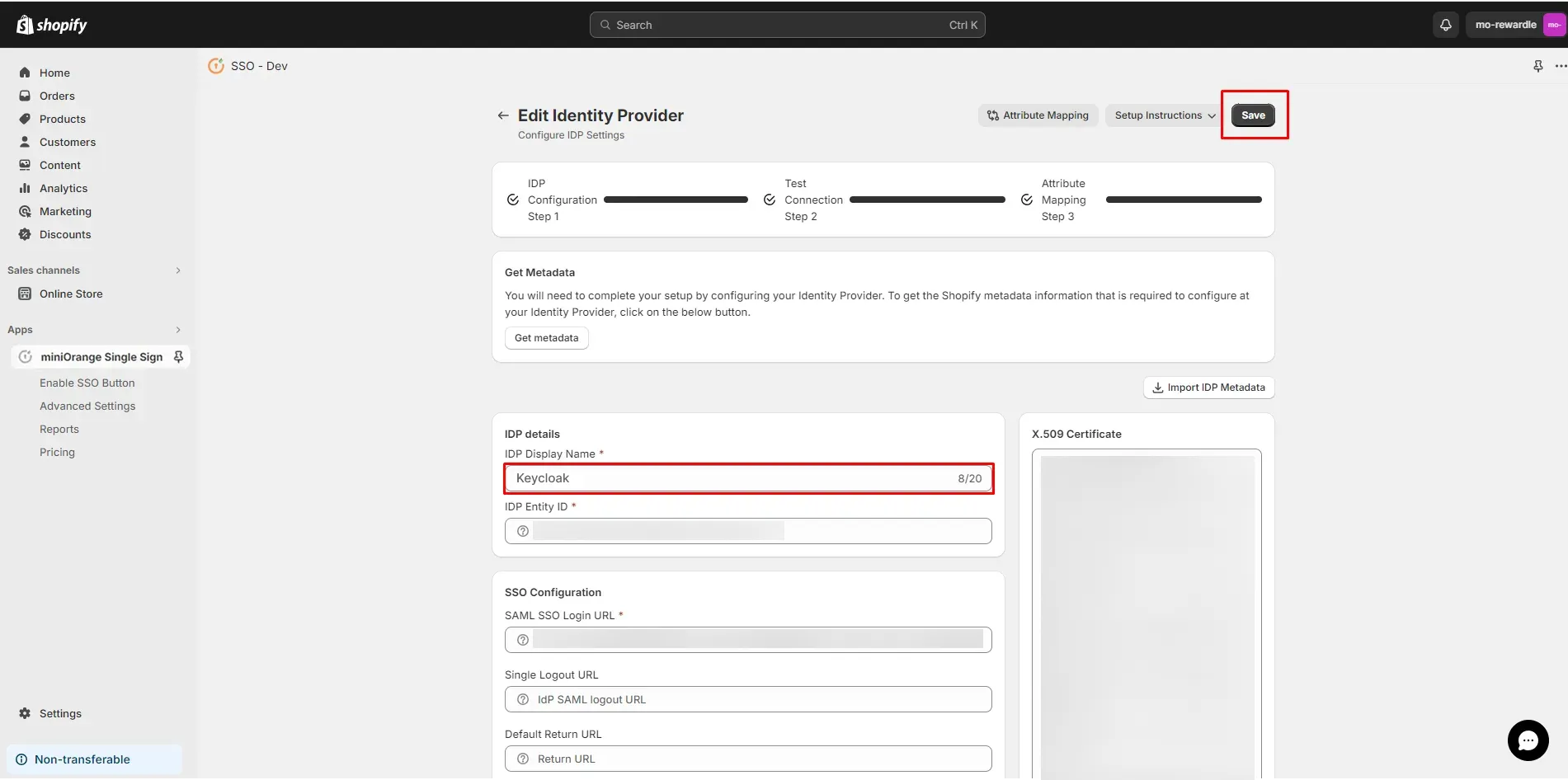Click the Settings gear icon

click(x=25, y=713)
